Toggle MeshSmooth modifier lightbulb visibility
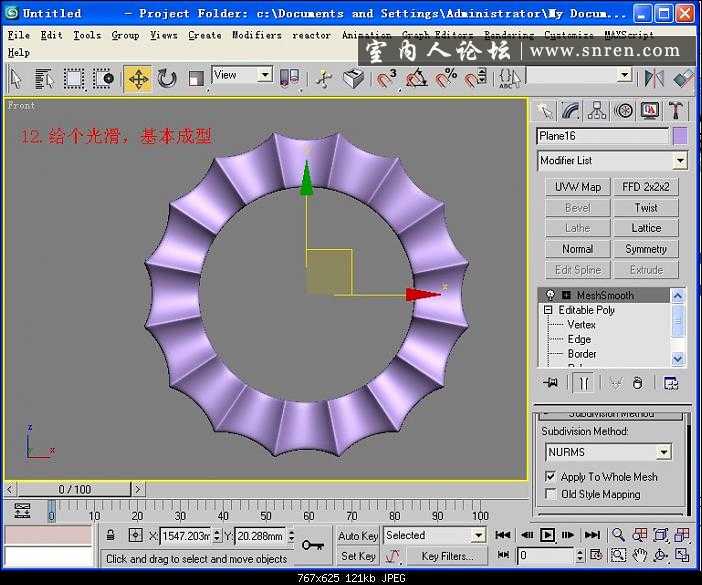This screenshot has height=585, width=702. (550, 296)
